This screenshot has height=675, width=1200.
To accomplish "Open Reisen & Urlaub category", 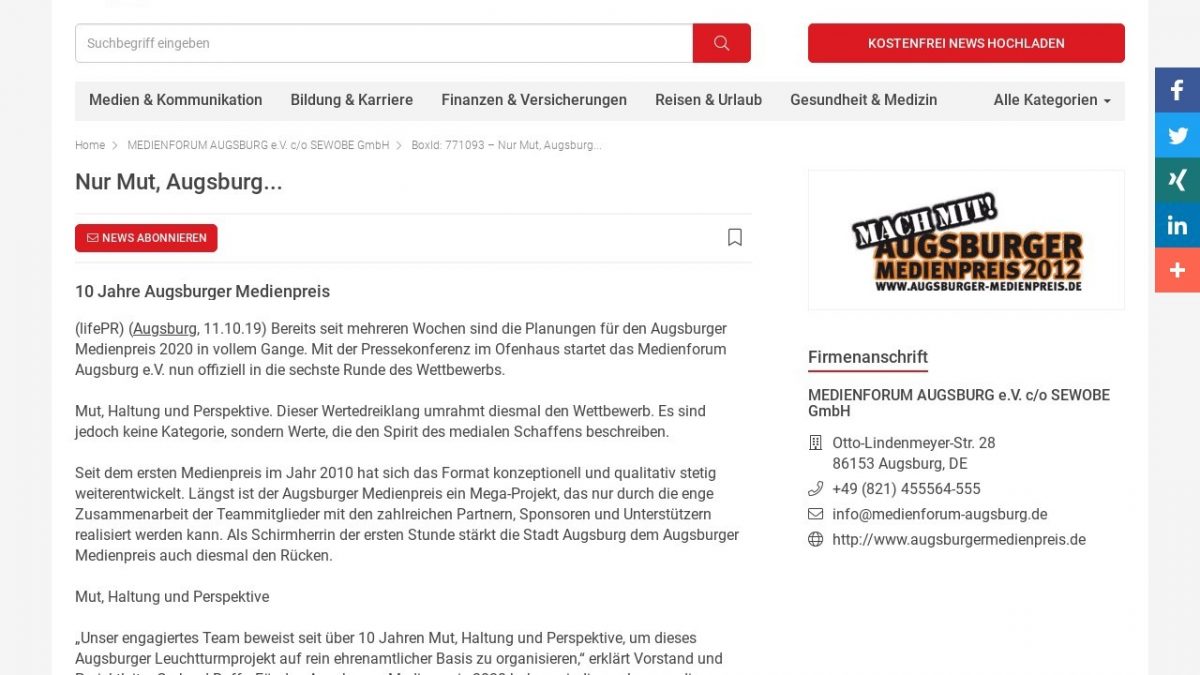I will [x=708, y=100].
